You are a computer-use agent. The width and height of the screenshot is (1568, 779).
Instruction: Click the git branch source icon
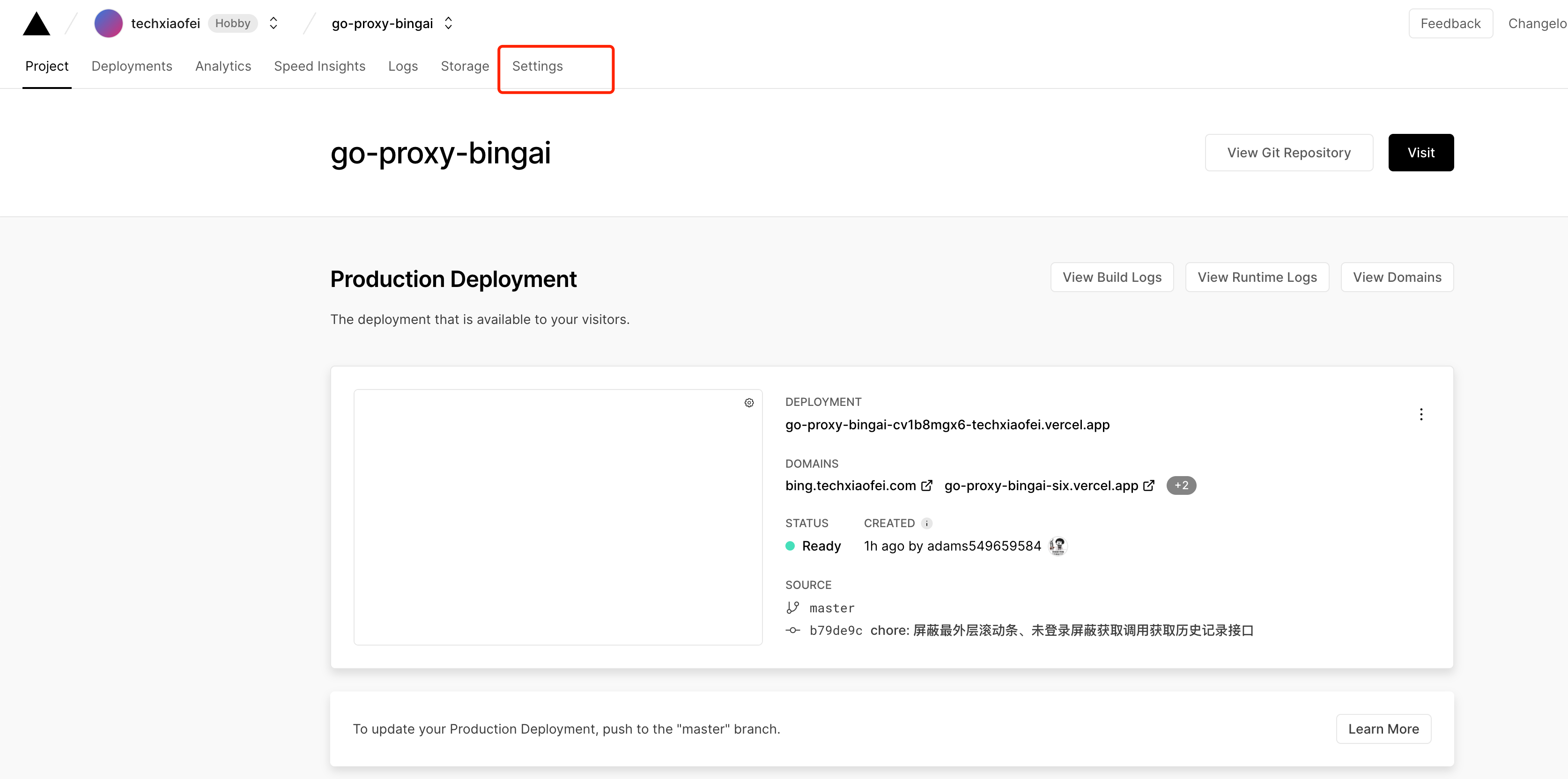[793, 607]
